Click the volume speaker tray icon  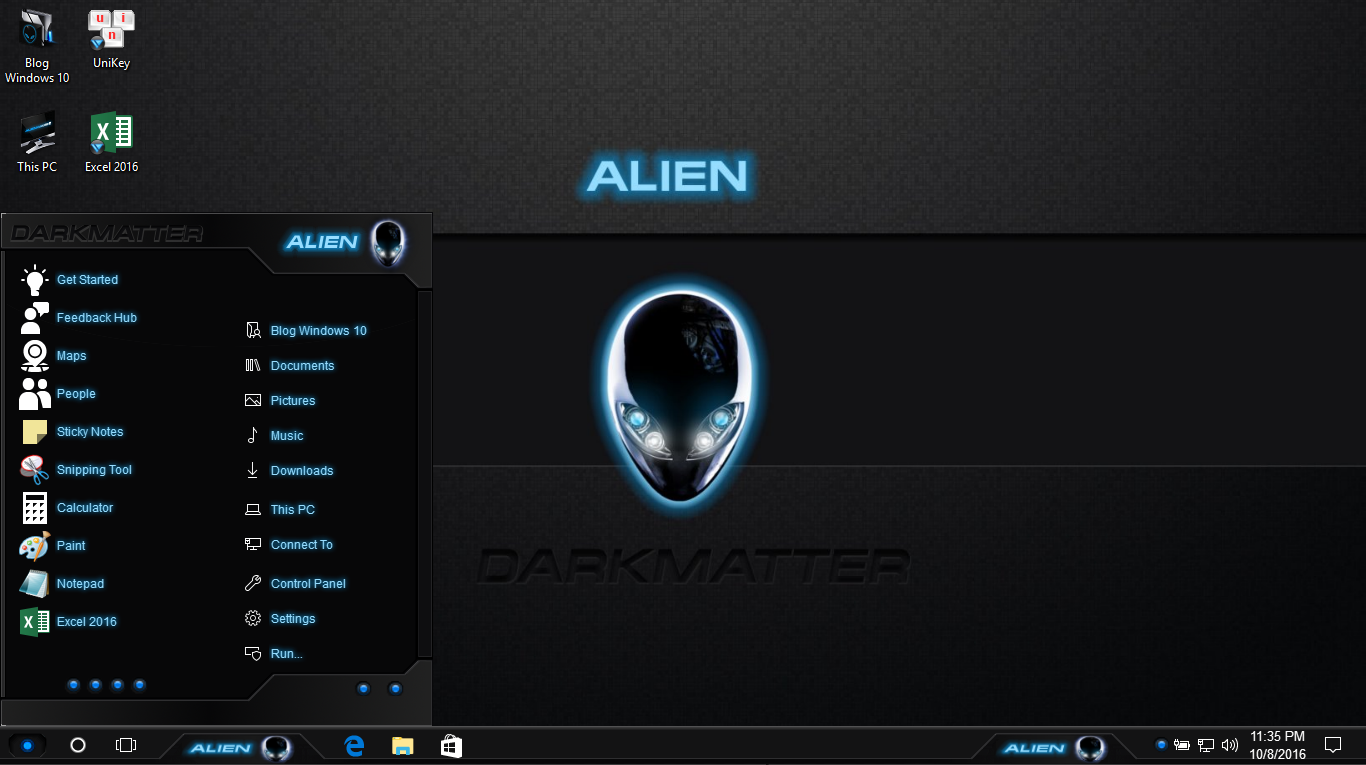(1230, 745)
